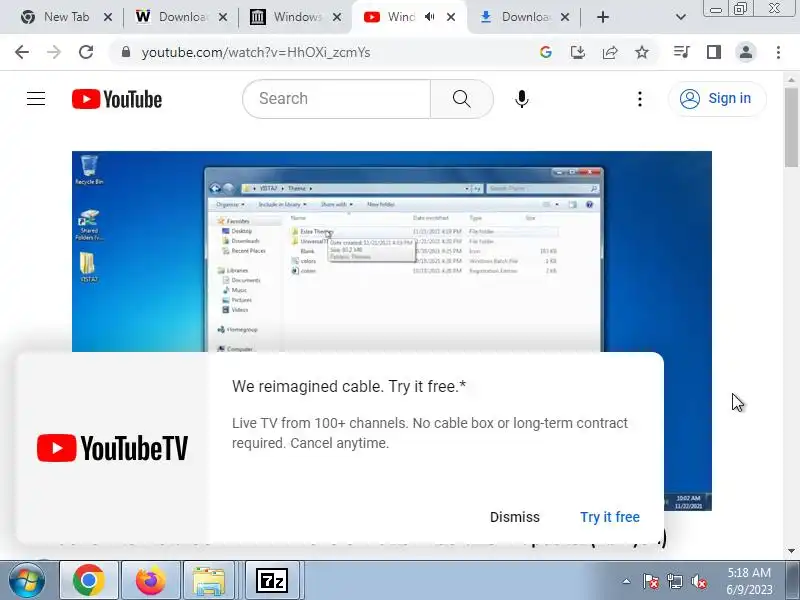Screen dimensions: 800x600
Task: Close the YouTube tab
Action: (451, 17)
